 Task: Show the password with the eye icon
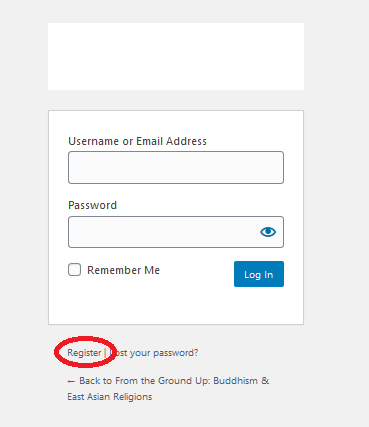tap(268, 232)
